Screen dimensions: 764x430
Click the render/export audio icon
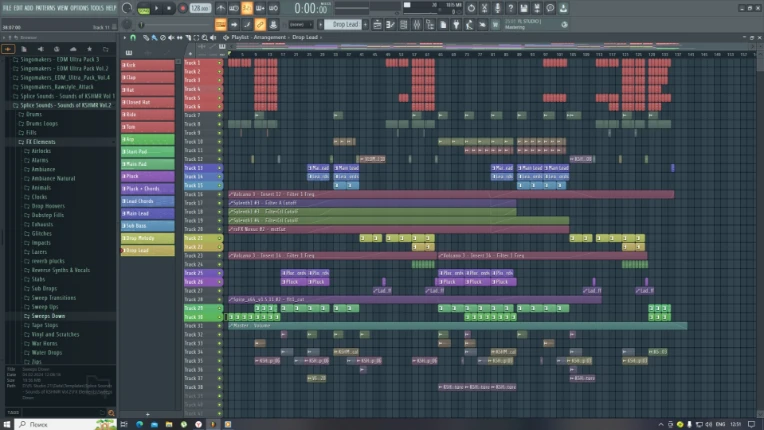pos(537,8)
